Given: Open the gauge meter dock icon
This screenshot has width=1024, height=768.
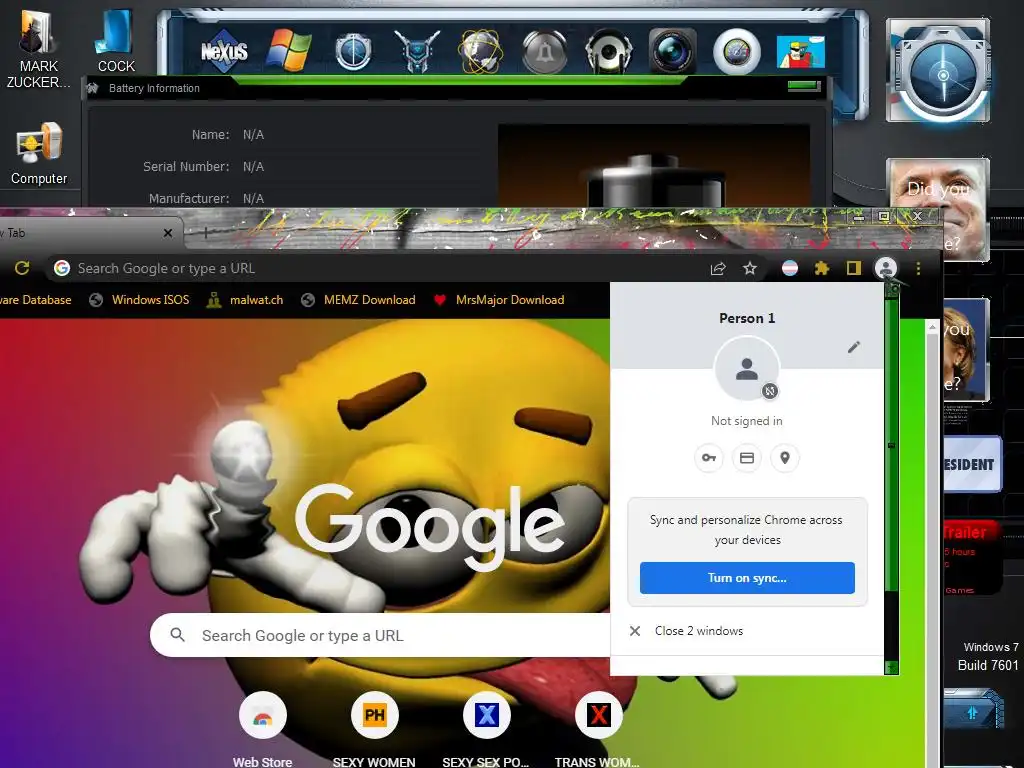Looking at the screenshot, I should click(x=737, y=52).
